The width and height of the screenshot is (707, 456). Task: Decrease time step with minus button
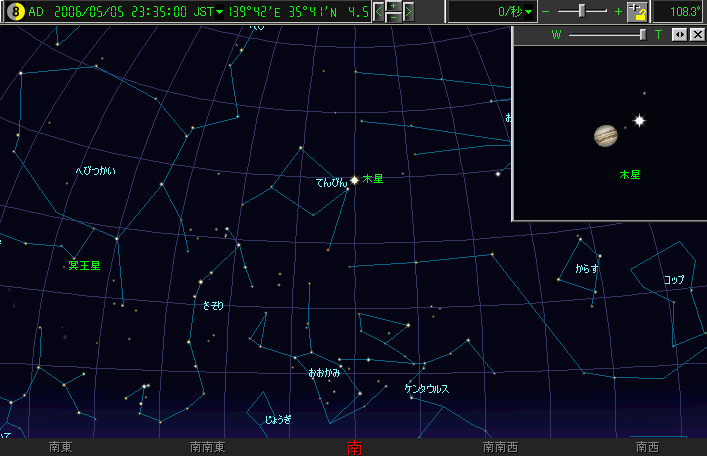pyautogui.click(x=393, y=18)
